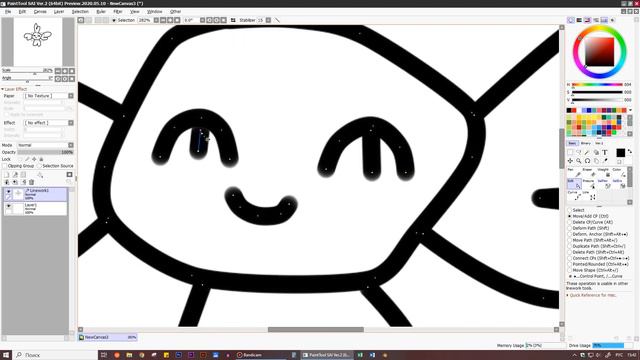
Task: Click the black foreground color swatch
Action: (620, 153)
